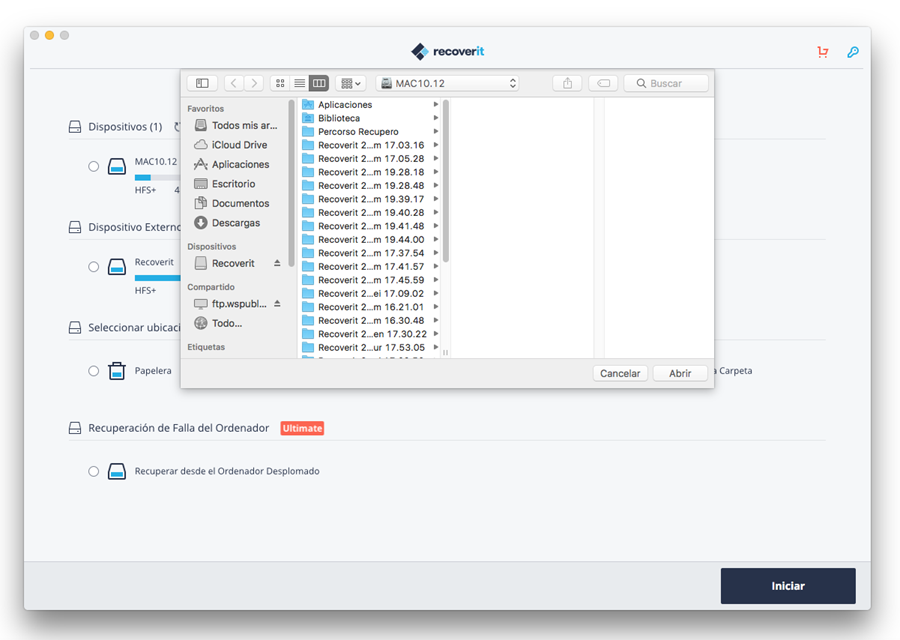Screen dimensions: 900x640
Task: Select the Biblioteca folder
Action: [x=368, y=118]
